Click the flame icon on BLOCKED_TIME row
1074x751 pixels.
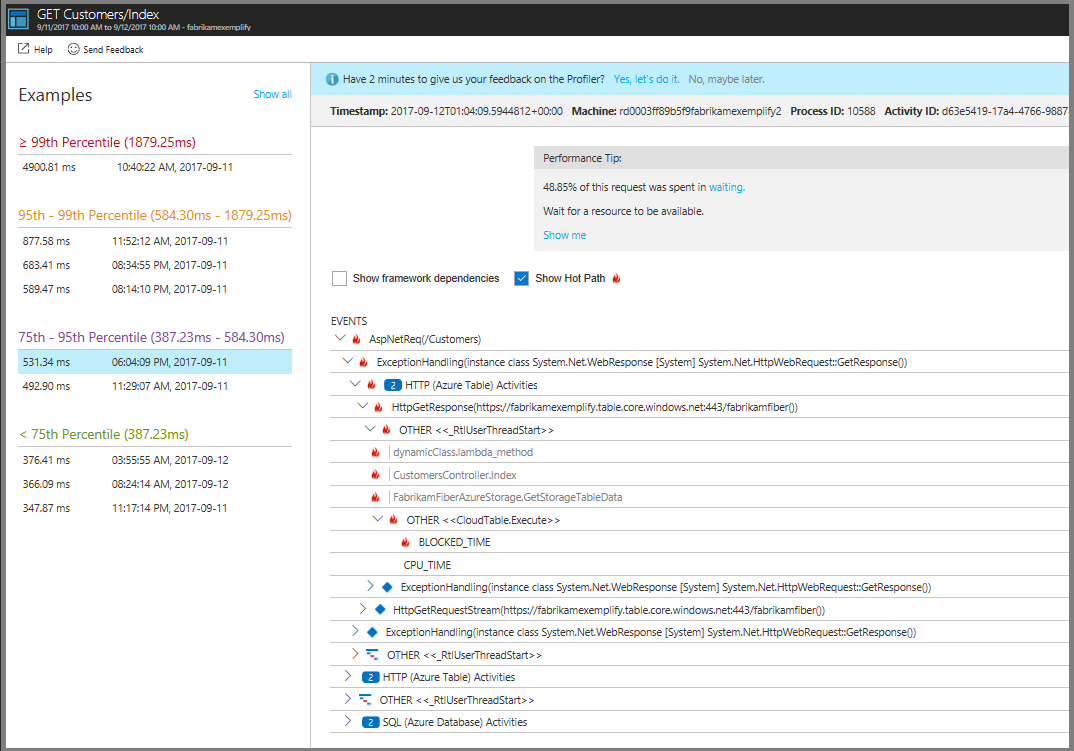(405, 543)
